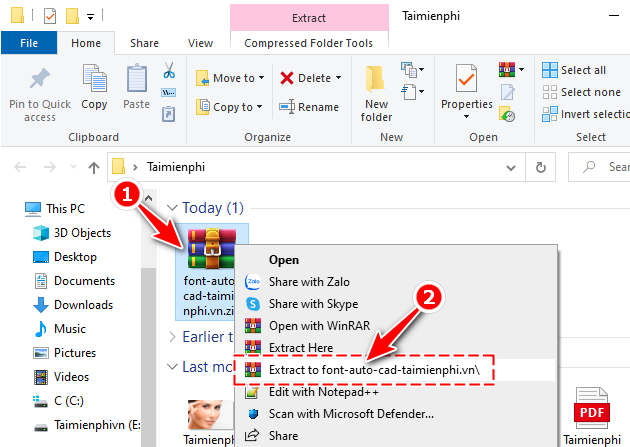Click the Refresh icon beside address bar
Viewport: 630px width, 447px height.
pos(541,167)
